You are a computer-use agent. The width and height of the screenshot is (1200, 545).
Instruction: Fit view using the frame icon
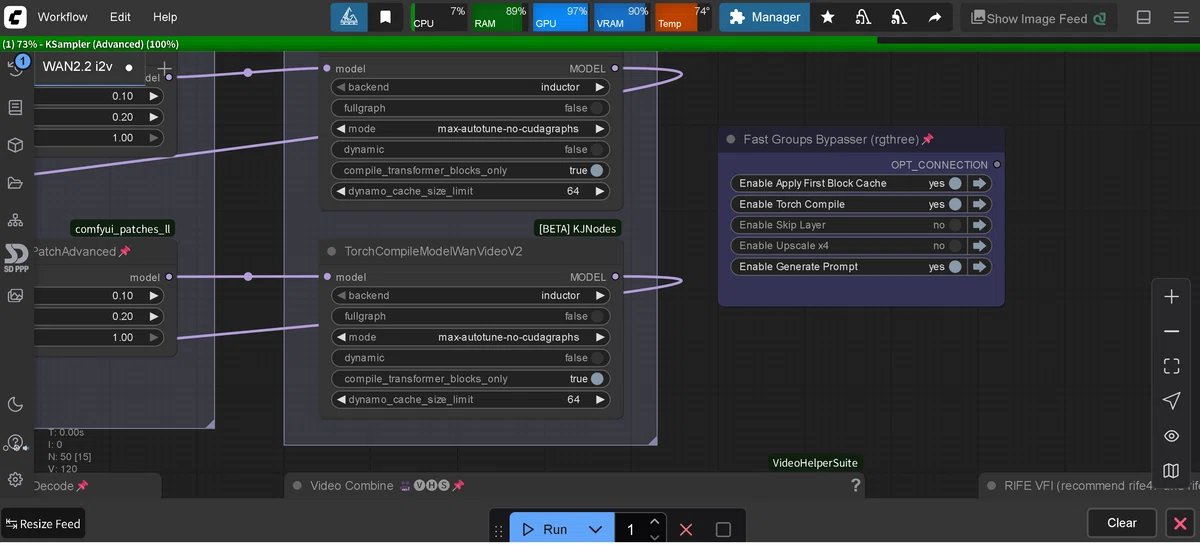pos(1171,367)
